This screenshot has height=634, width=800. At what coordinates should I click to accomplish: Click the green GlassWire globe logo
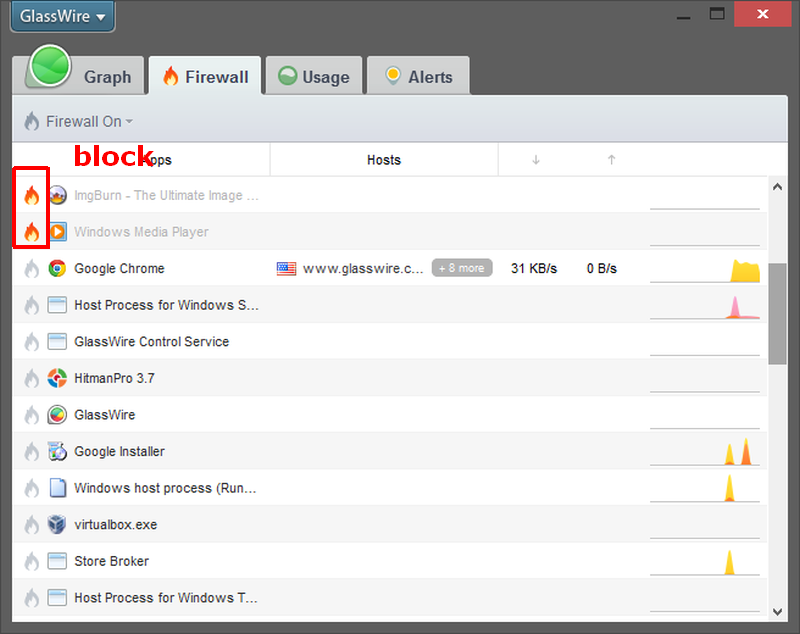pyautogui.click(x=50, y=66)
